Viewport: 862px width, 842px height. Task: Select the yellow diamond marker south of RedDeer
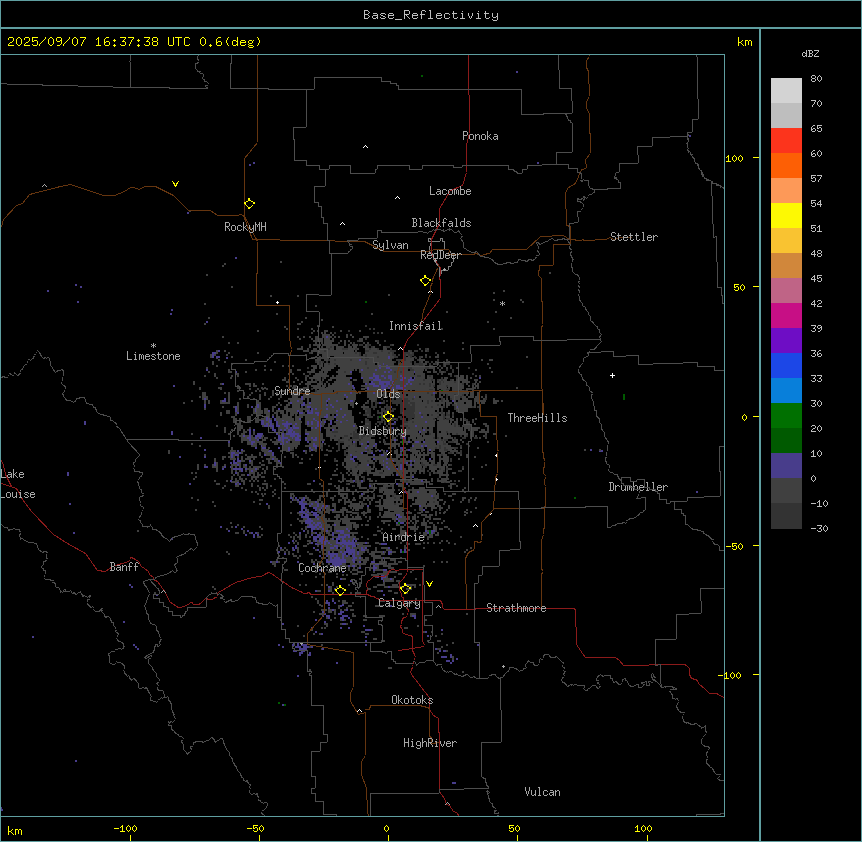coord(426,281)
